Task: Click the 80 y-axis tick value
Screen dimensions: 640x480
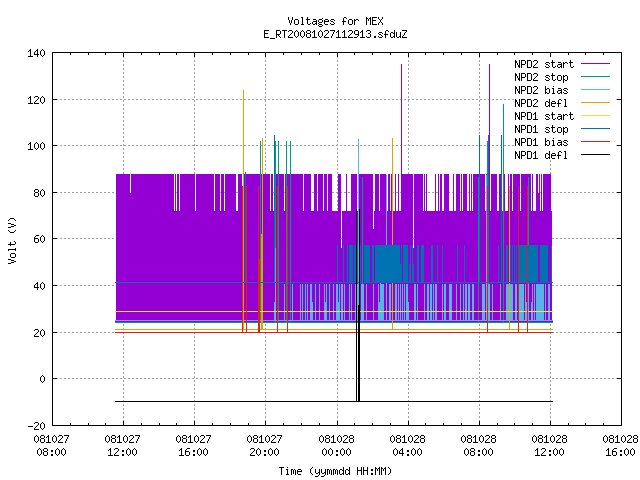Action: coord(40,193)
